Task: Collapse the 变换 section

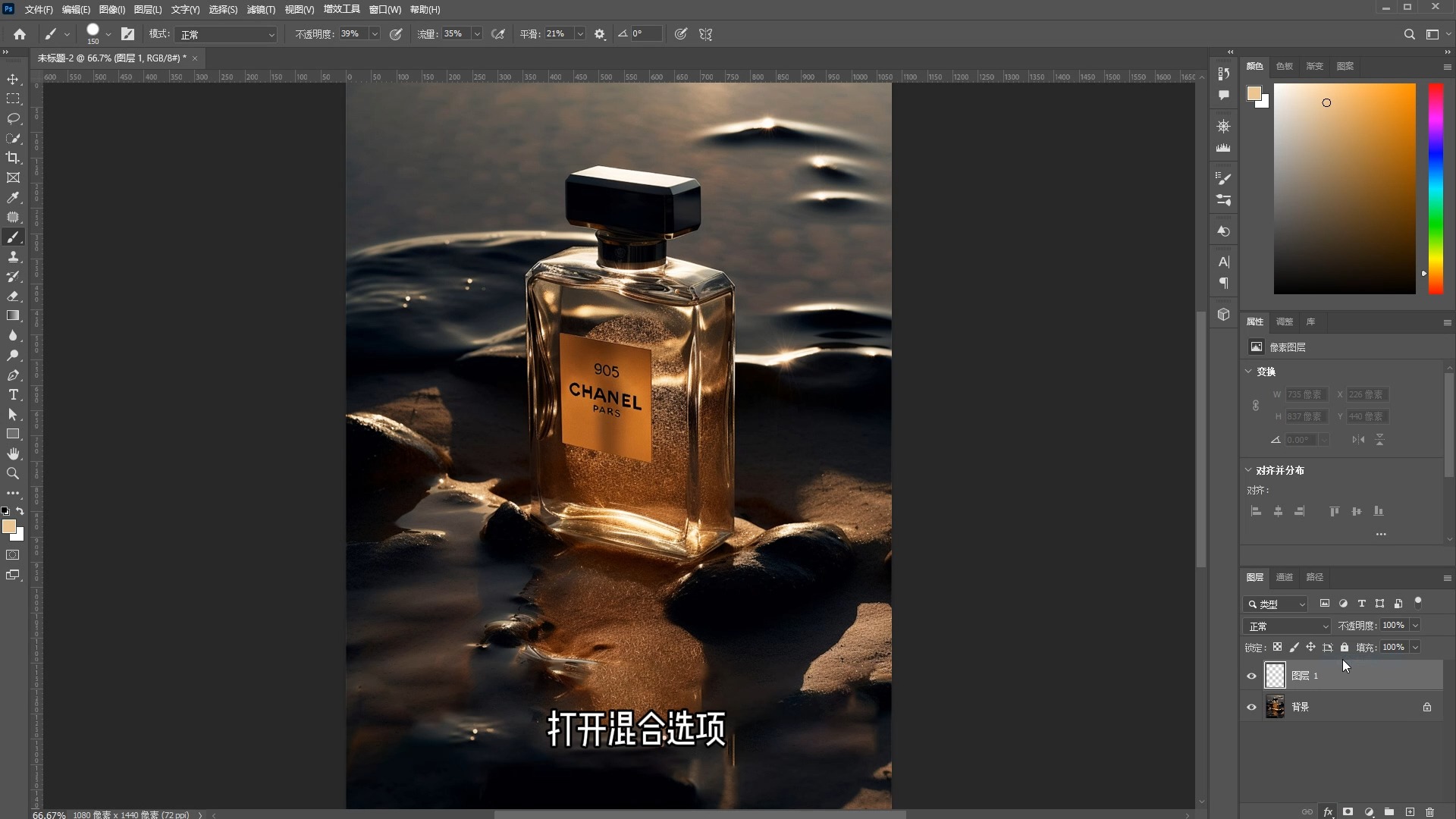Action: tap(1249, 372)
